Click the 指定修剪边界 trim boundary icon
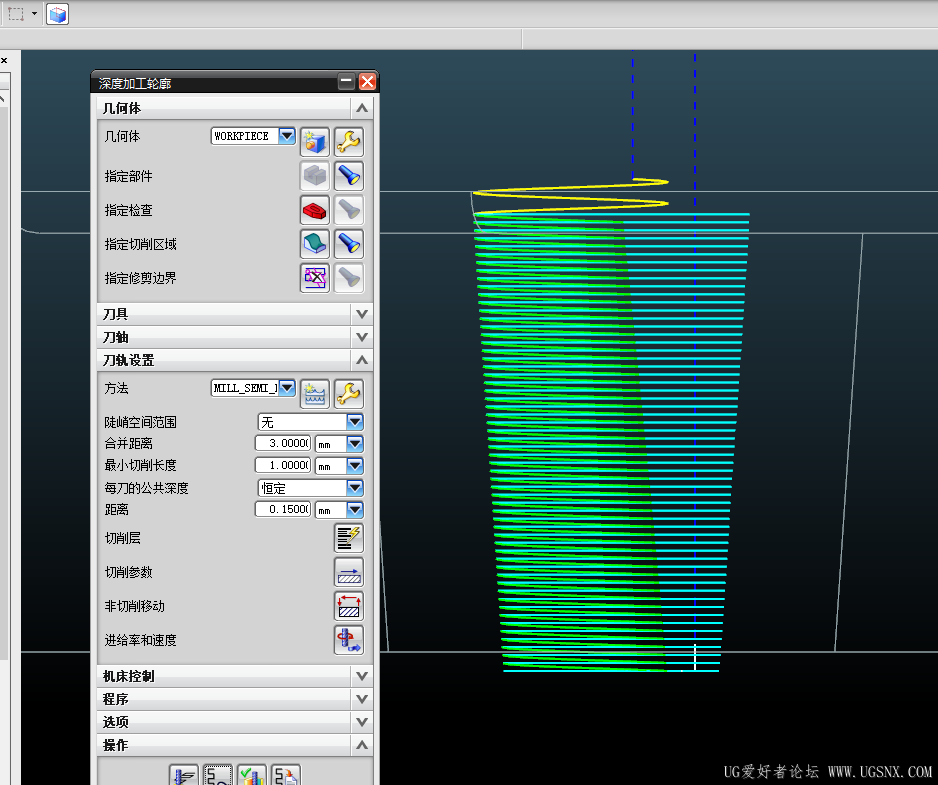Image resolution: width=938 pixels, height=785 pixels. click(315, 278)
